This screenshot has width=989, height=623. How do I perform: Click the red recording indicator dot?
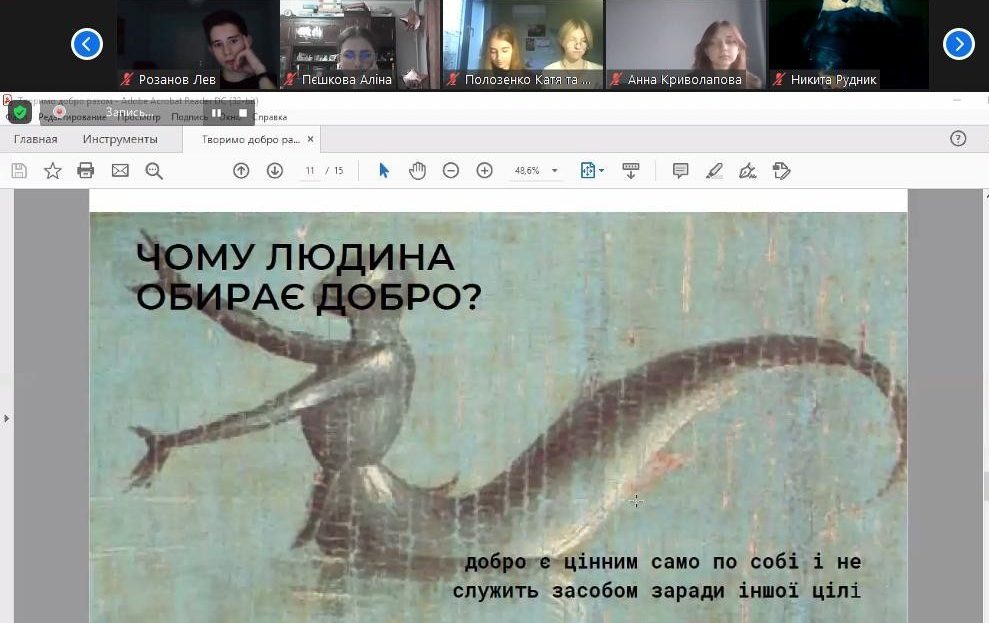(x=59, y=112)
